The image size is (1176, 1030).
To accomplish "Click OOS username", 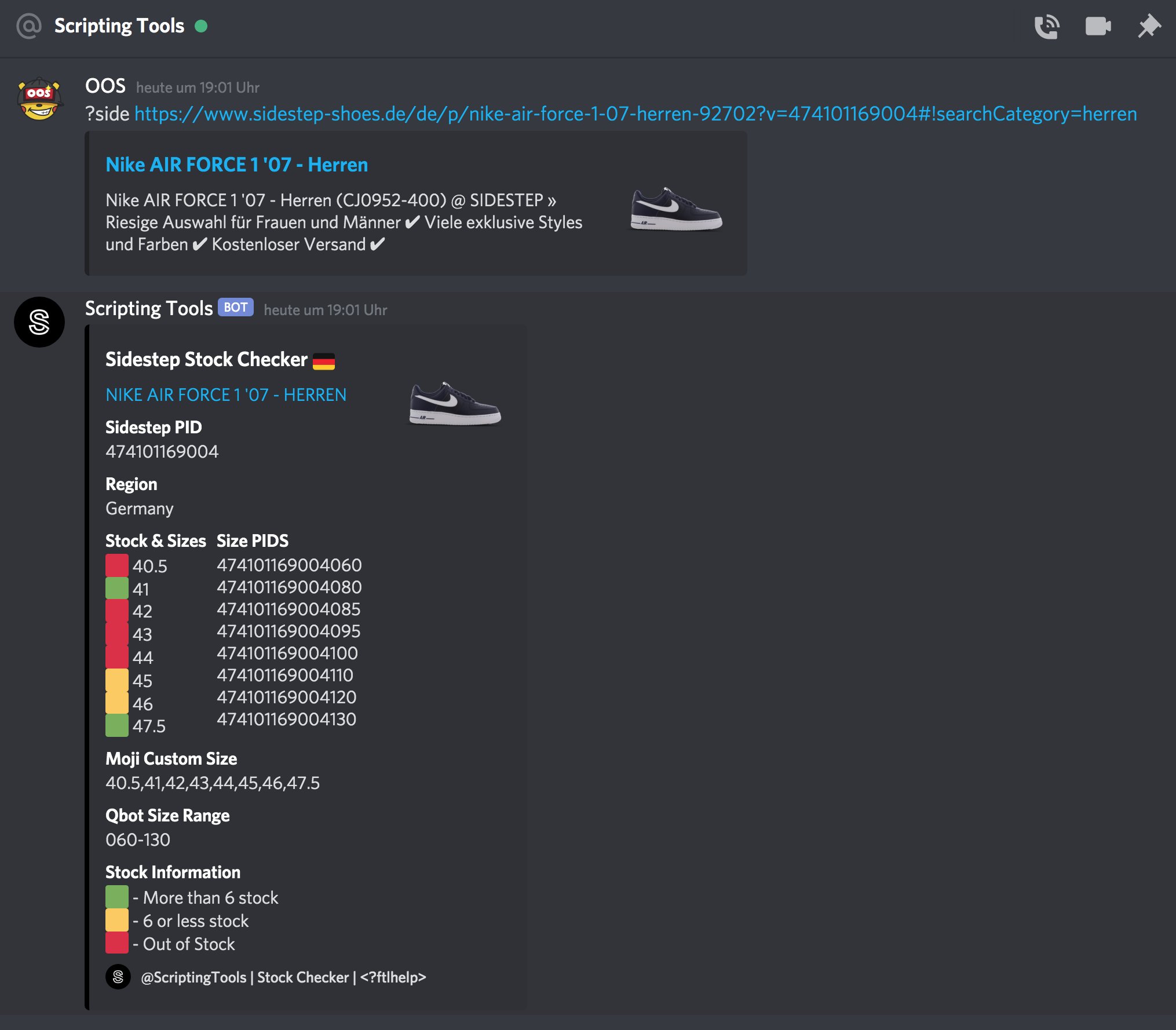I will [105, 86].
